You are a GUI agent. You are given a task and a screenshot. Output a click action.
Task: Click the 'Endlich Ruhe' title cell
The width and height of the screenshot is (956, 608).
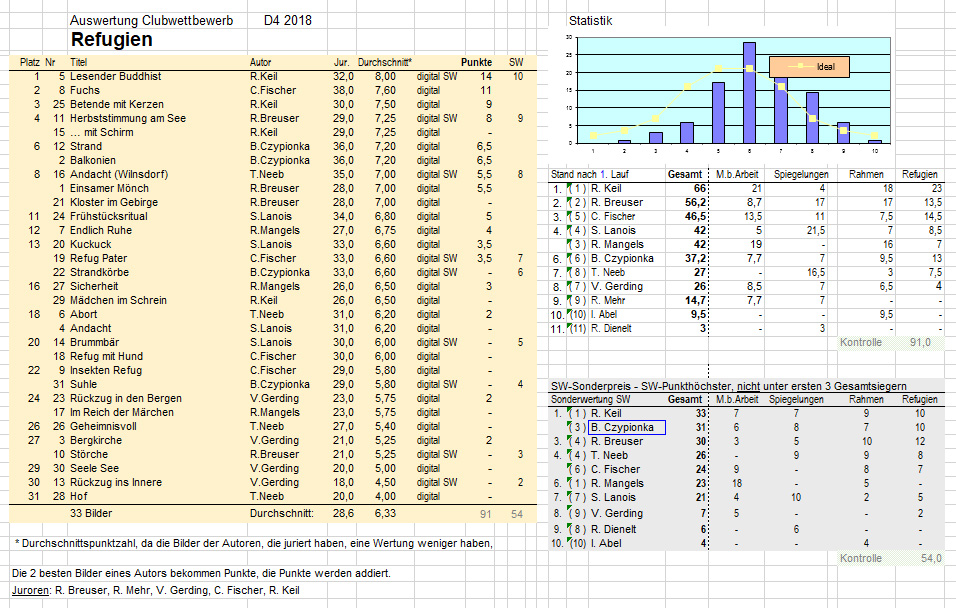click(x=101, y=231)
